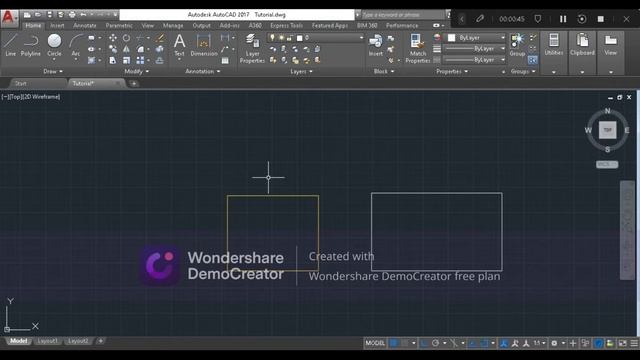640x360 pixels.
Task: Click the viewport controls label Top 2D Wireframe
Action: 31,97
